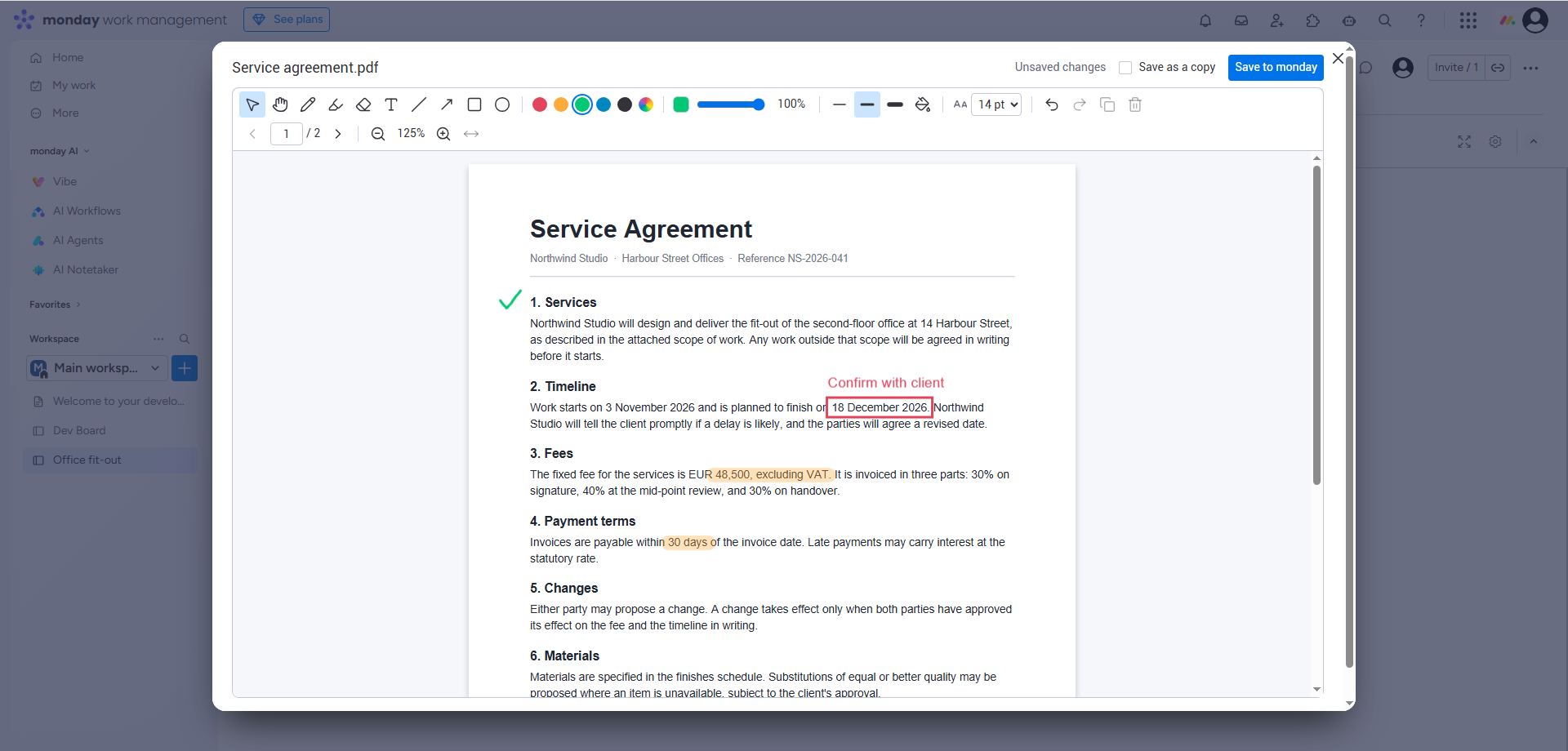This screenshot has width=1568, height=751.
Task: Delete the selected annotation
Action: 1135,104
